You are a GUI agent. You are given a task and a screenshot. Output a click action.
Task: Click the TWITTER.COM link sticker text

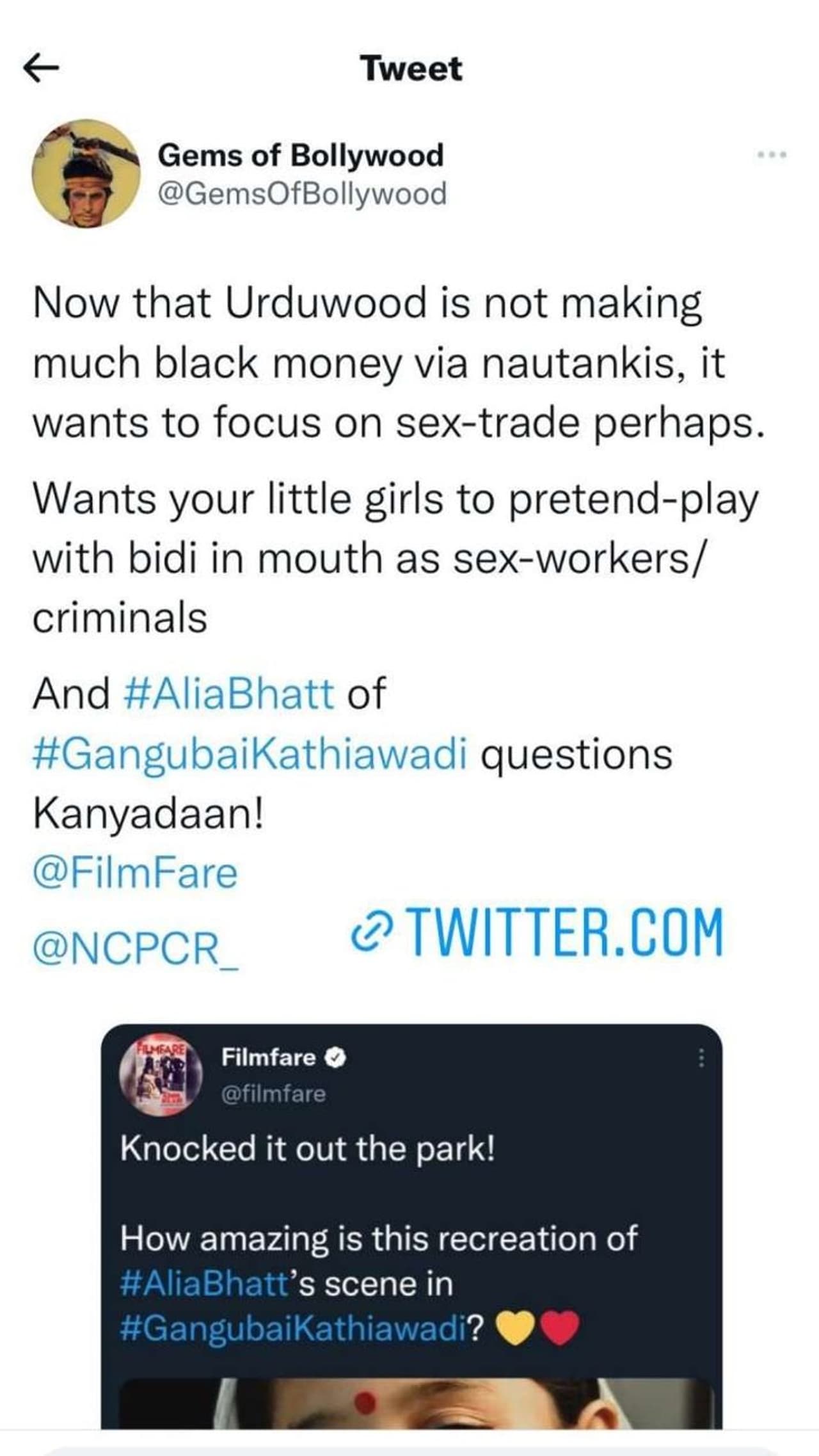coord(565,932)
